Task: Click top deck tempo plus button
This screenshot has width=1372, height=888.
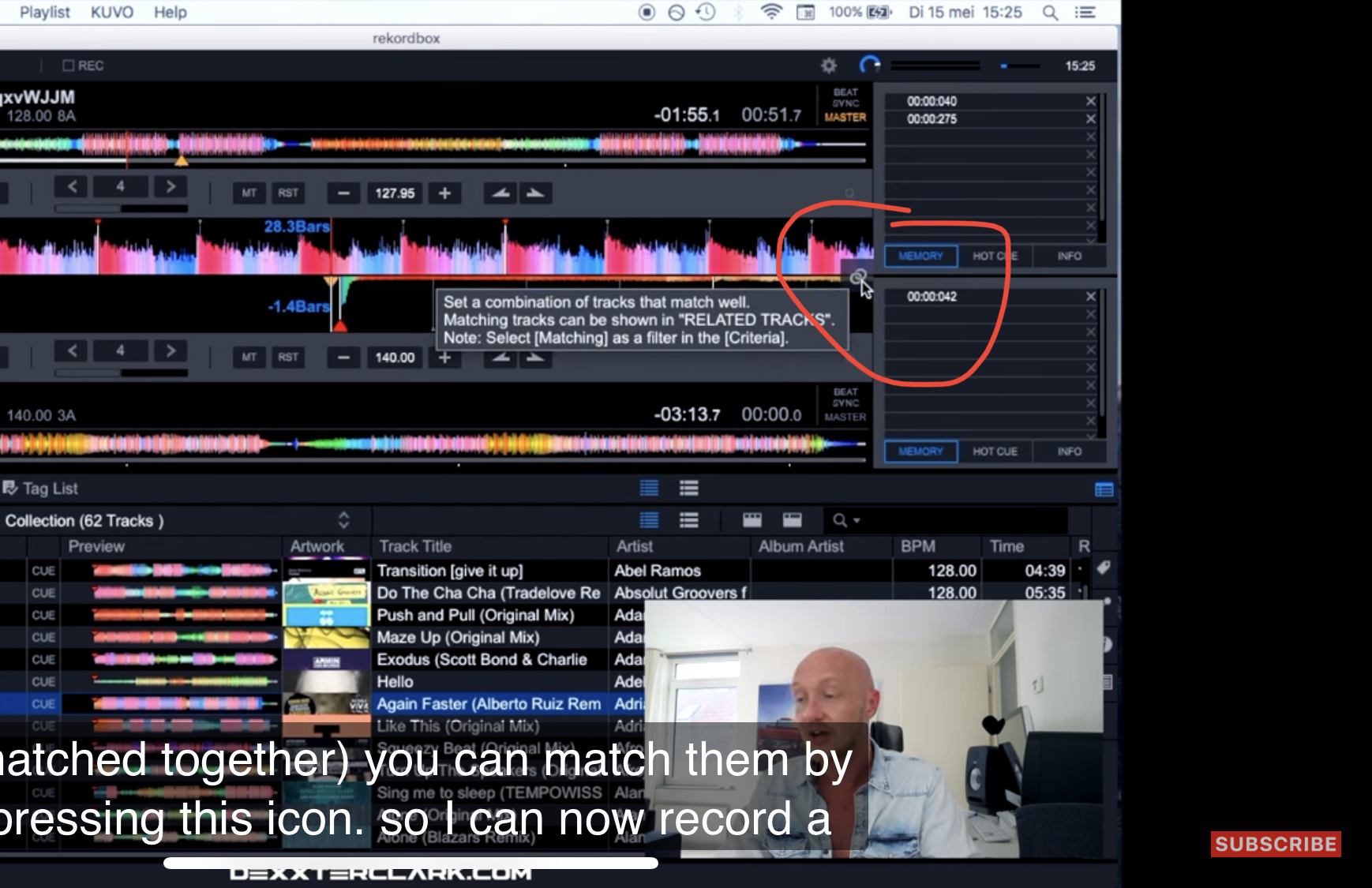Action: (444, 193)
